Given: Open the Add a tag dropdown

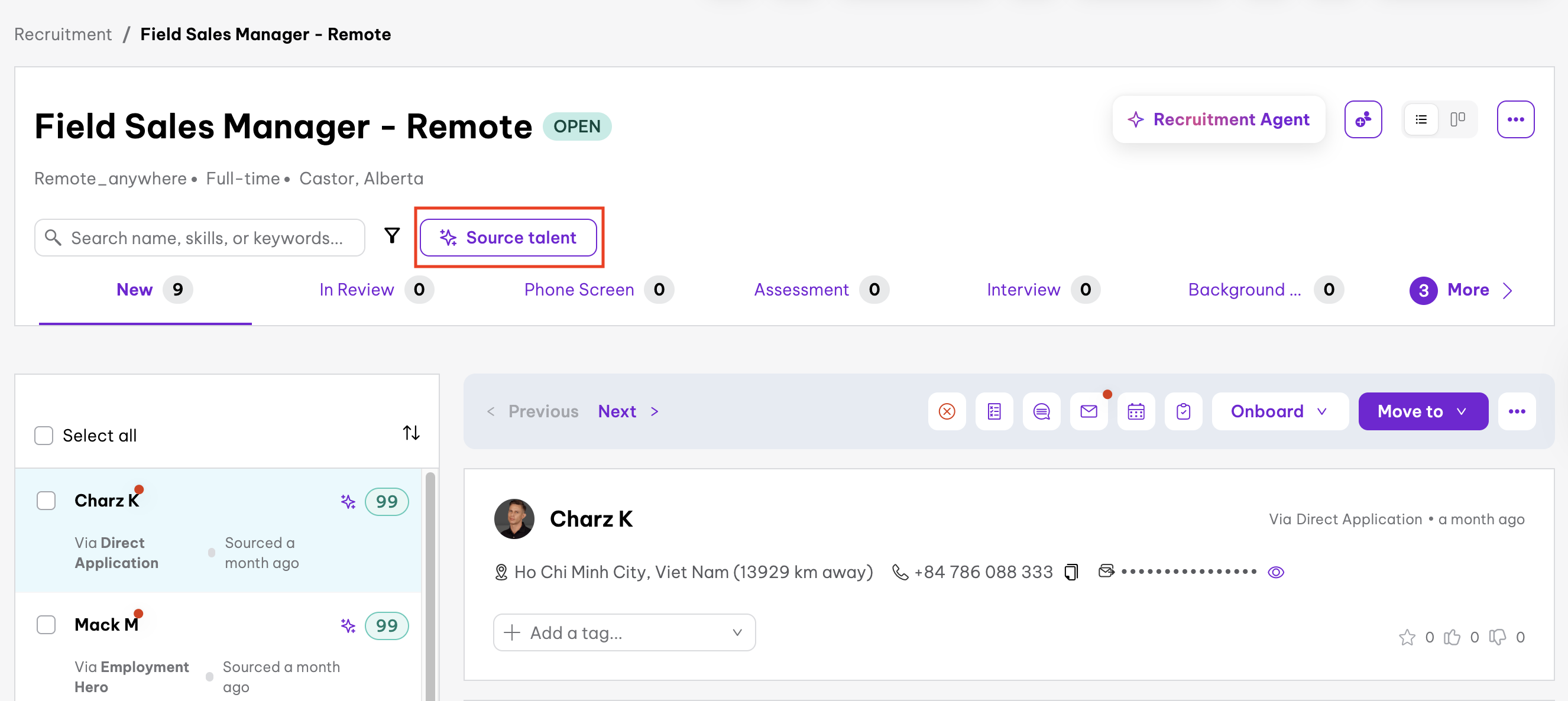Looking at the screenshot, I should (624, 633).
